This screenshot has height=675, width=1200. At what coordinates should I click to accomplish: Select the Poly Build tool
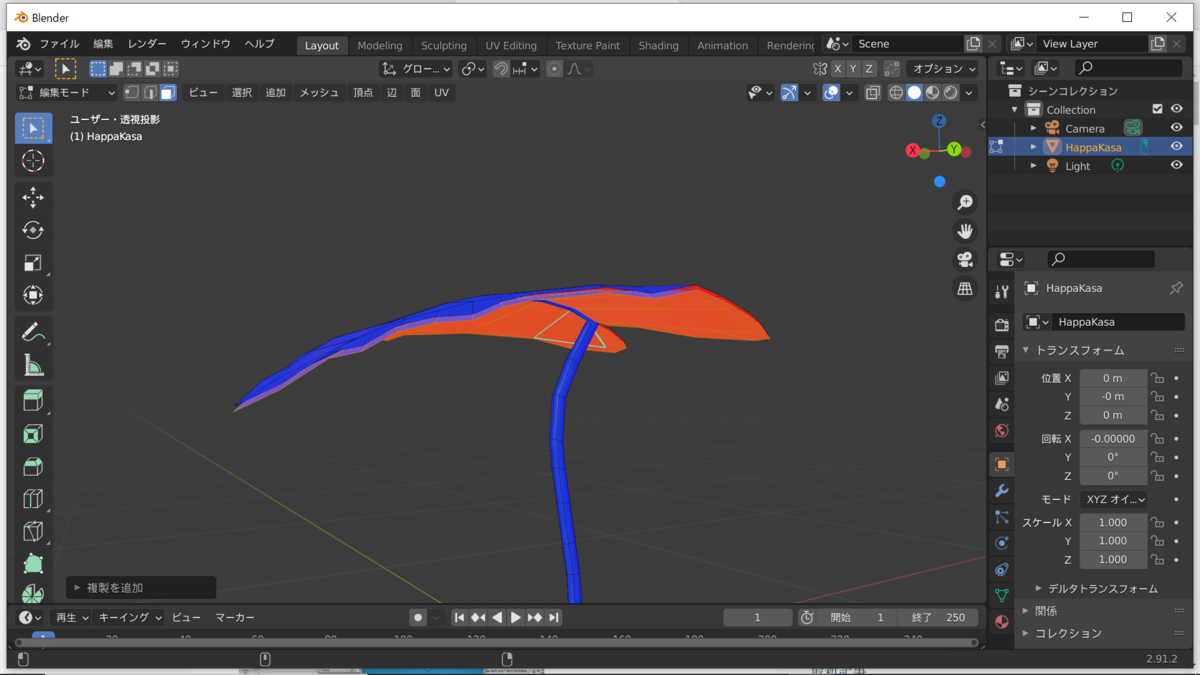(x=33, y=564)
